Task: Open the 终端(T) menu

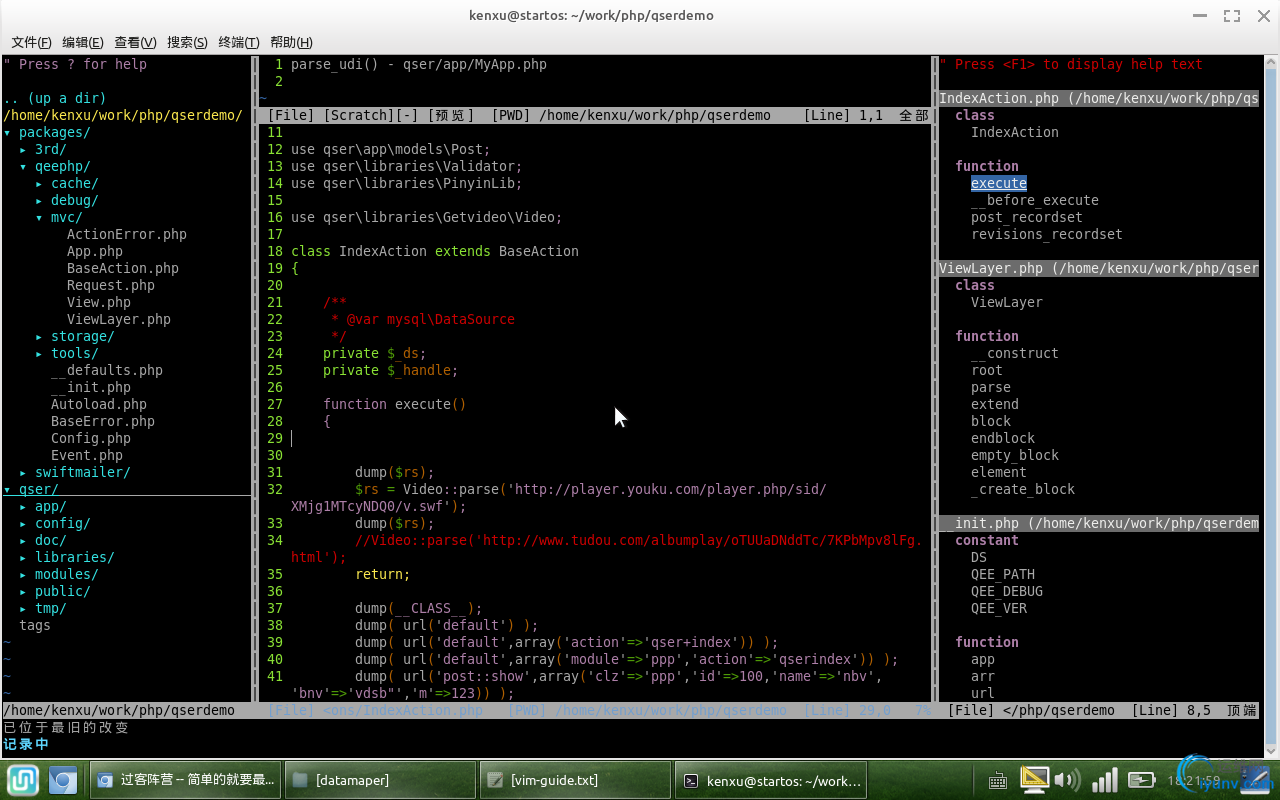Action: coord(239,42)
